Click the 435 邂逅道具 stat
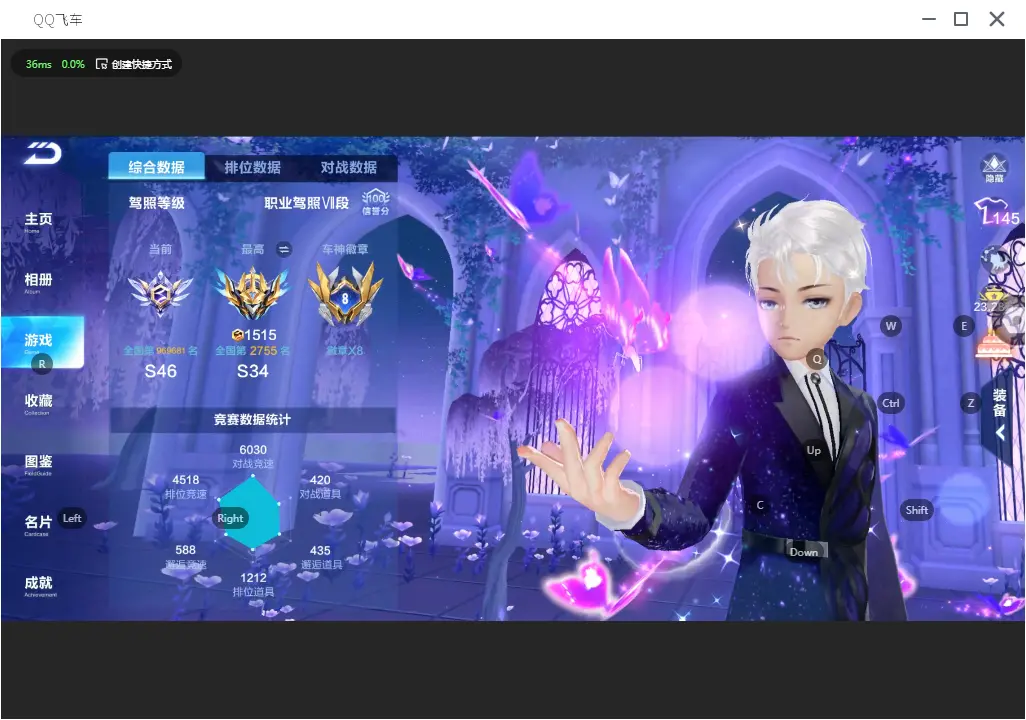1026x720 pixels. [x=321, y=557]
